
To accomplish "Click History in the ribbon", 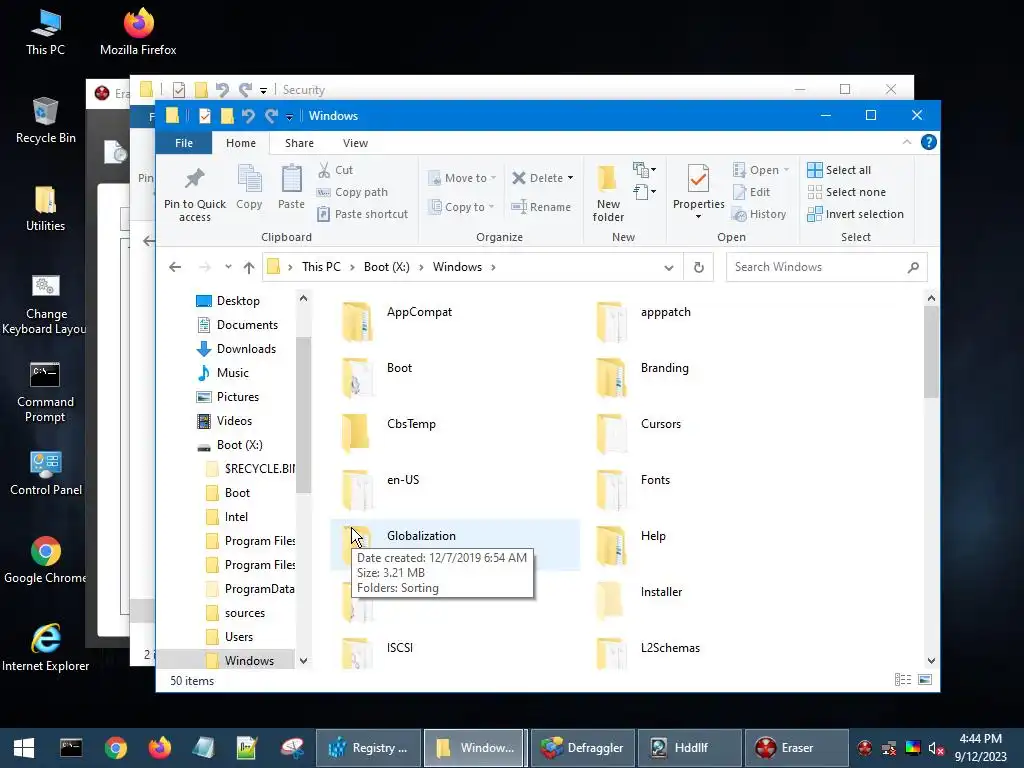I will coord(759,214).
